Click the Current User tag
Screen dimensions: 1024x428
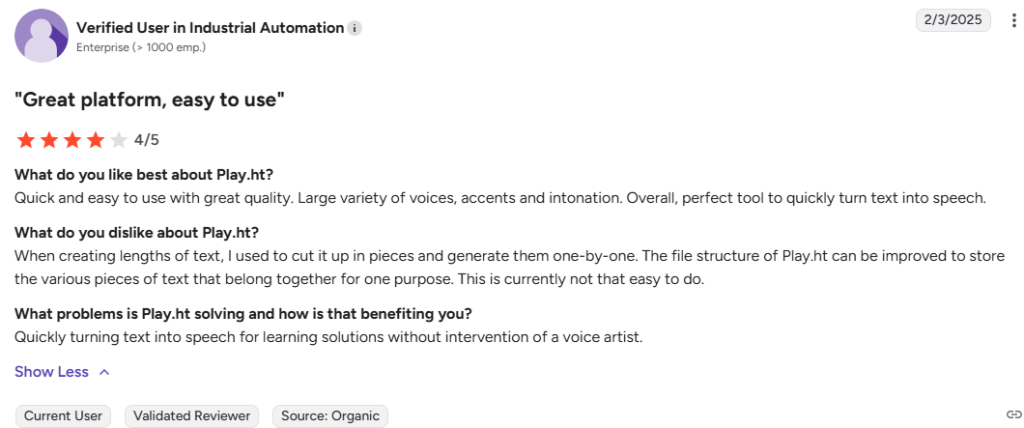coord(63,416)
